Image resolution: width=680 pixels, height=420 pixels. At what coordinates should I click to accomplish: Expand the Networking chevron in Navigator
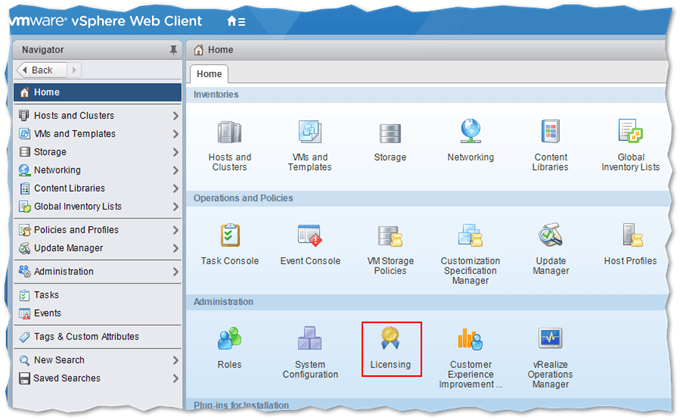(175, 171)
